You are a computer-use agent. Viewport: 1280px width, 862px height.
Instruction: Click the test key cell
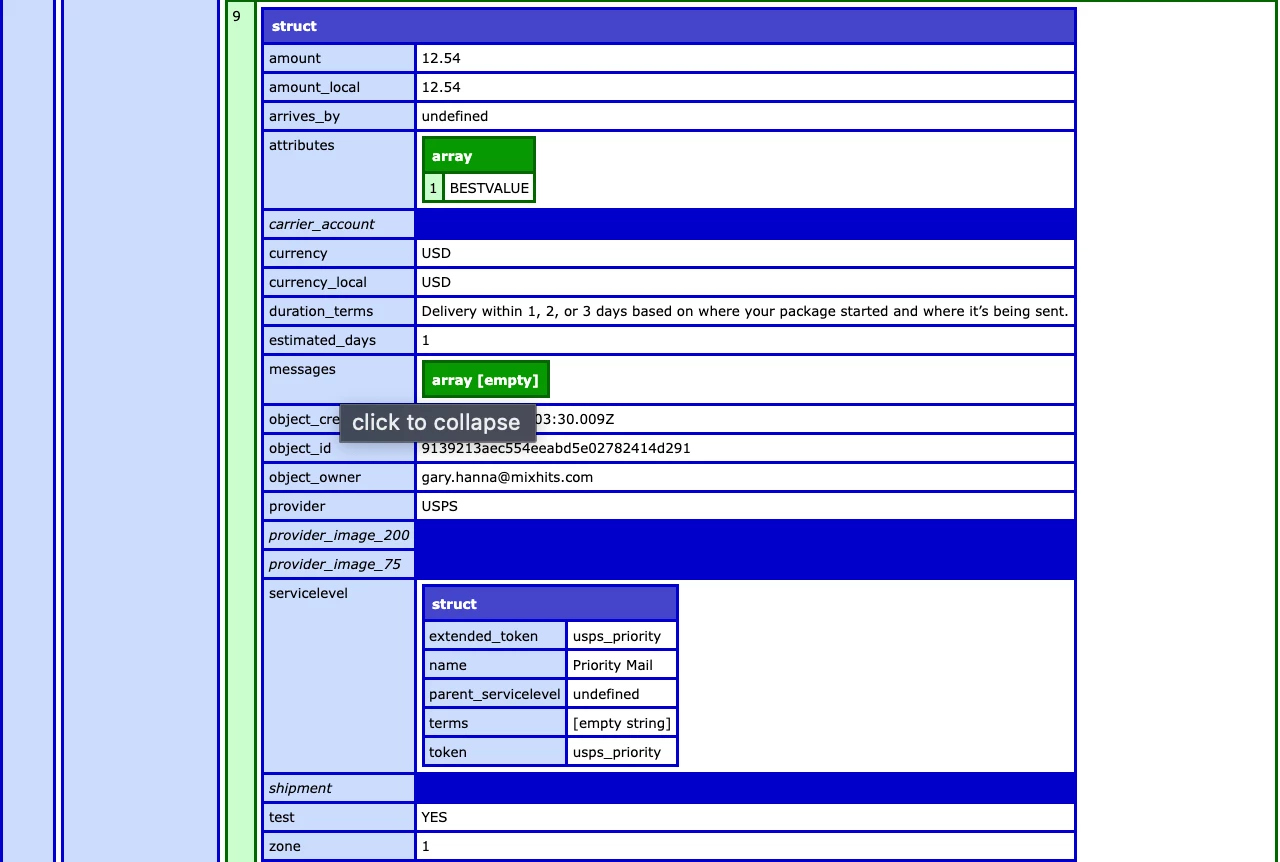coord(339,817)
